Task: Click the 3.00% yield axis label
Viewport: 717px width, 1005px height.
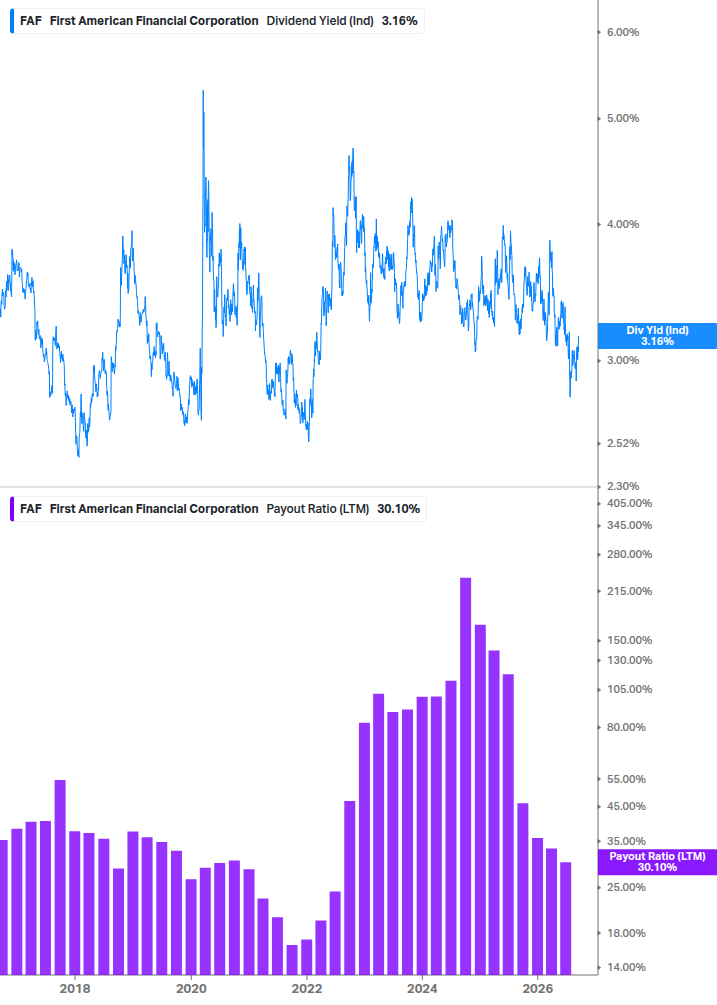Action: [623, 360]
